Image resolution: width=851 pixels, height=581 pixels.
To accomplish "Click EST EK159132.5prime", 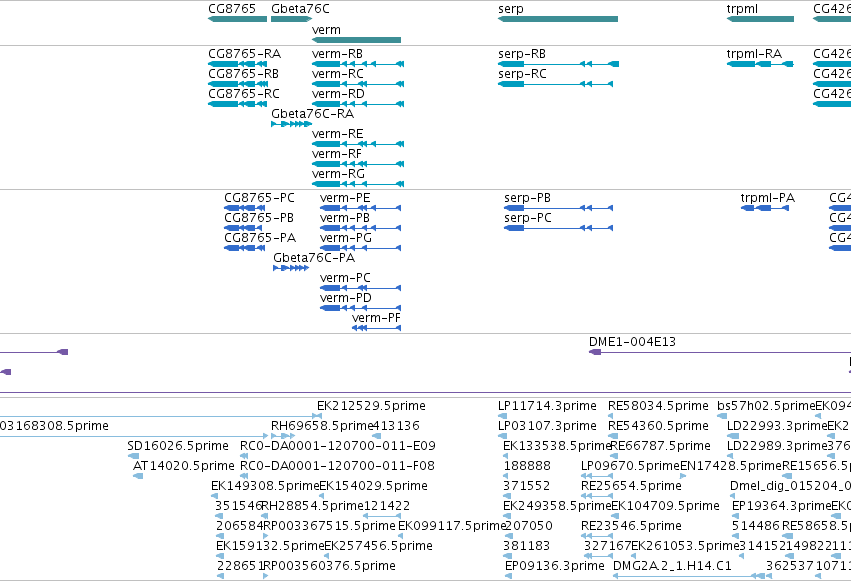I will coord(220,556).
